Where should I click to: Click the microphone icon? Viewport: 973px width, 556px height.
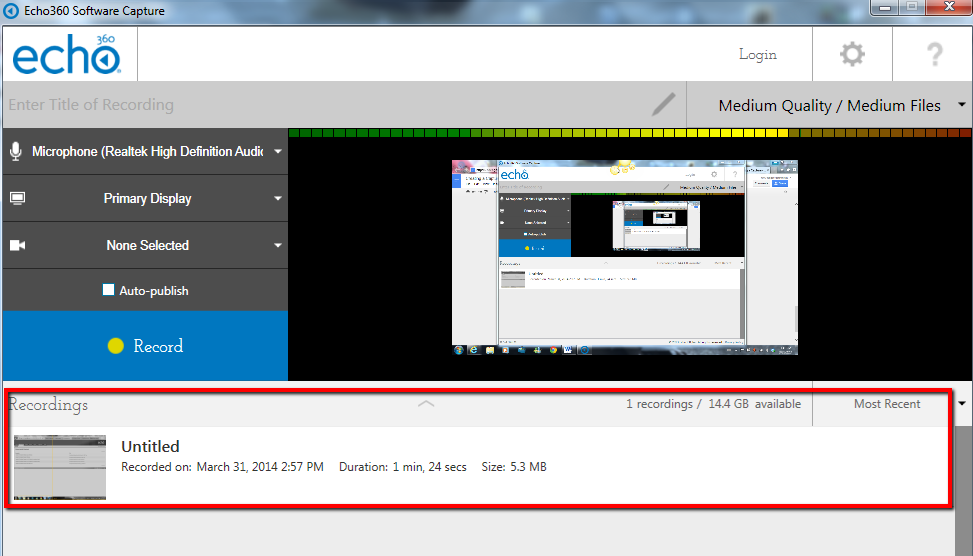[x=16, y=151]
